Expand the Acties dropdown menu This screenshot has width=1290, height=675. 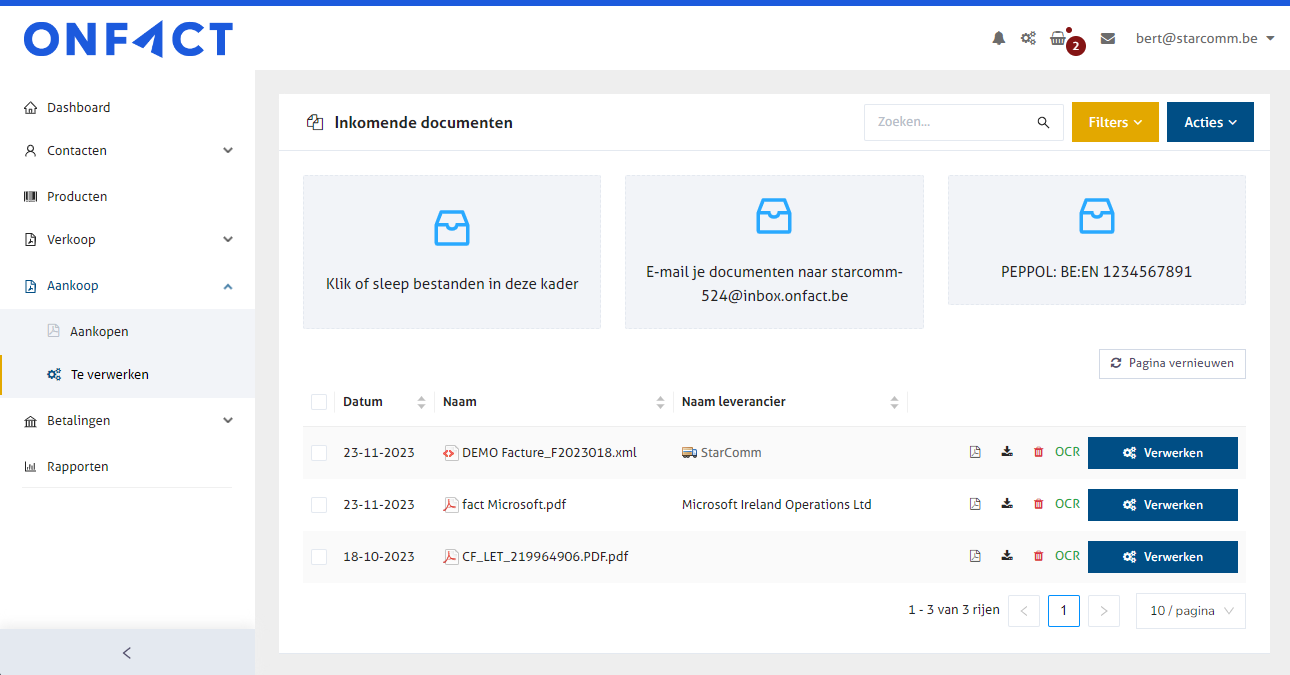[x=1210, y=122]
